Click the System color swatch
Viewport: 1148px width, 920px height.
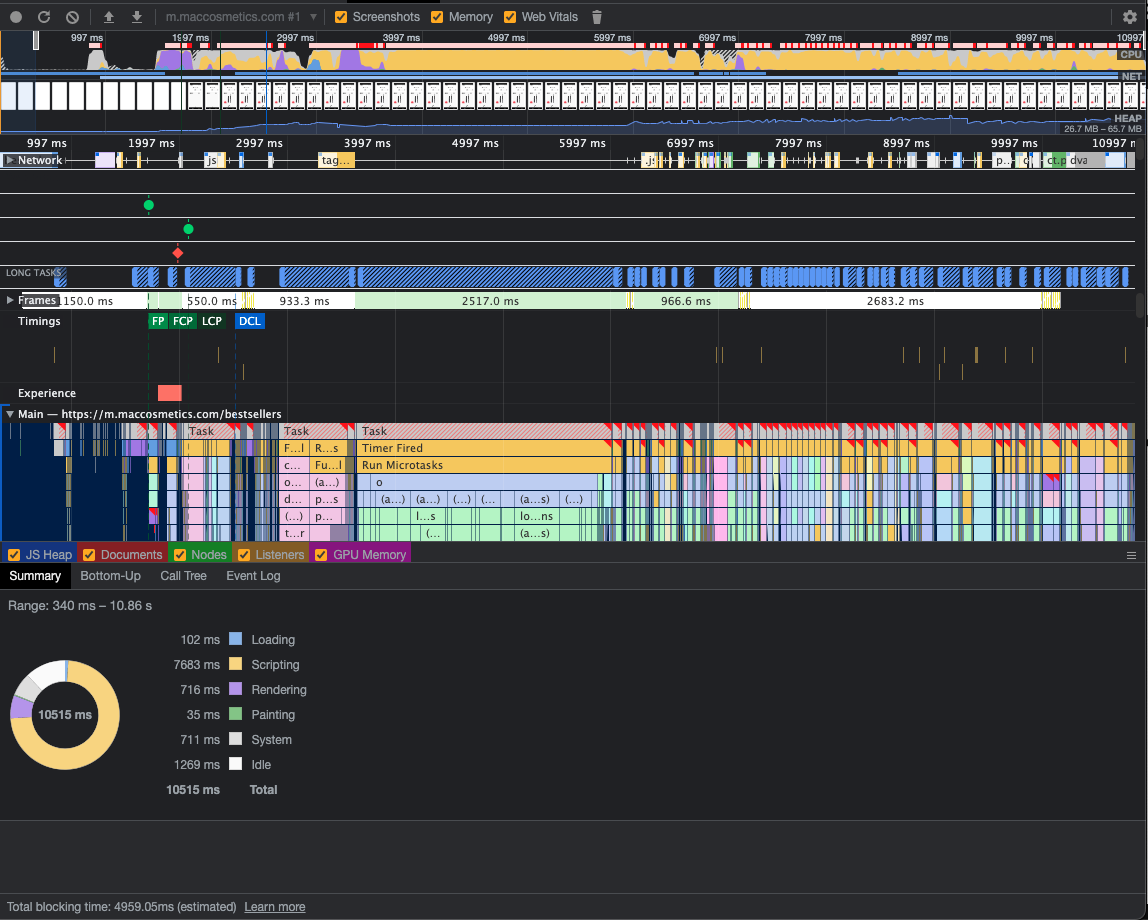[x=235, y=738]
